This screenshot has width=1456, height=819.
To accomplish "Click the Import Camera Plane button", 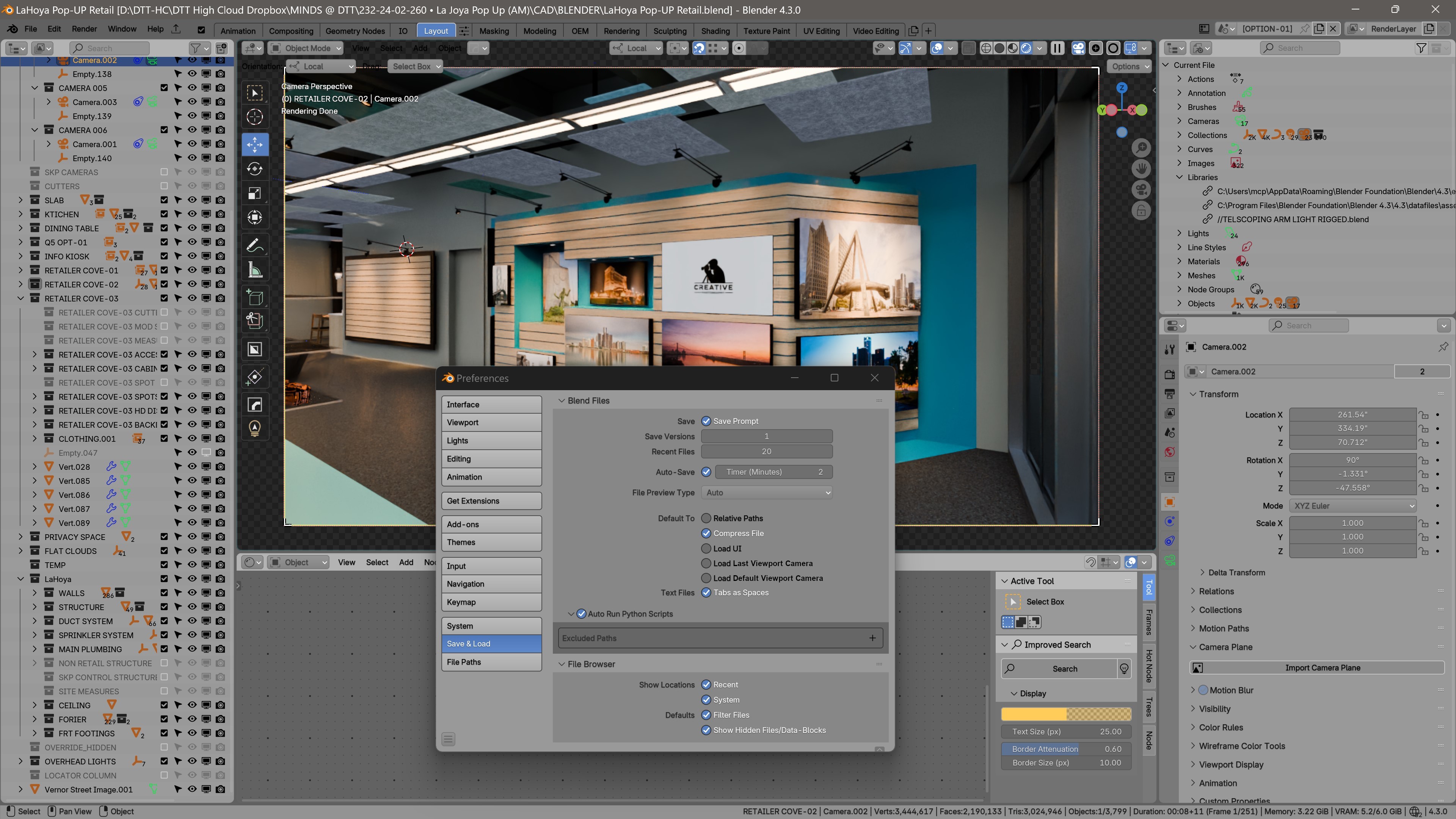I will [1317, 667].
